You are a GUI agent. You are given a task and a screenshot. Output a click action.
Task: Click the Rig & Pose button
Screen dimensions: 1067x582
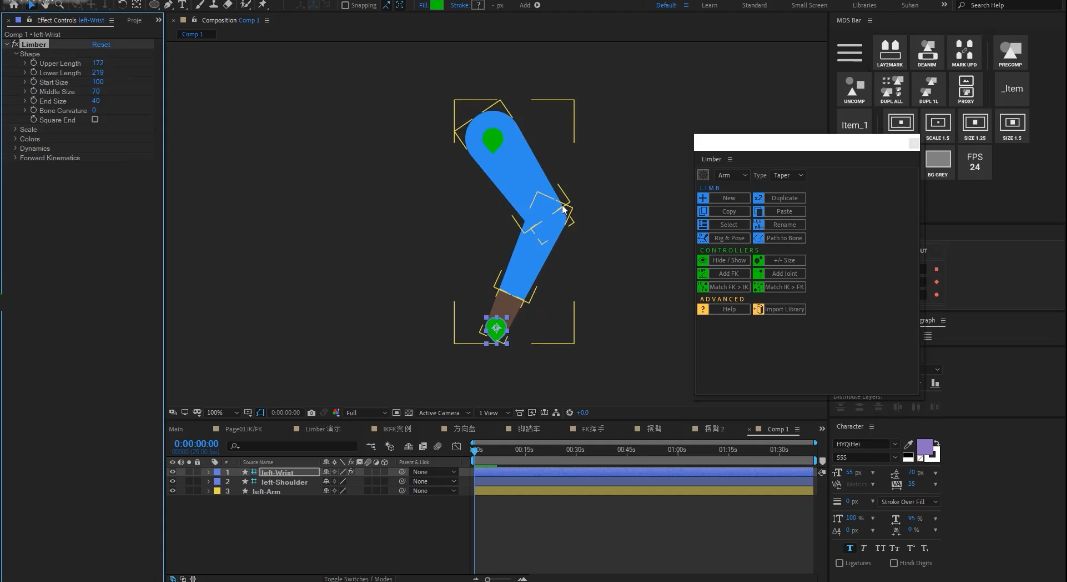click(x=723, y=238)
